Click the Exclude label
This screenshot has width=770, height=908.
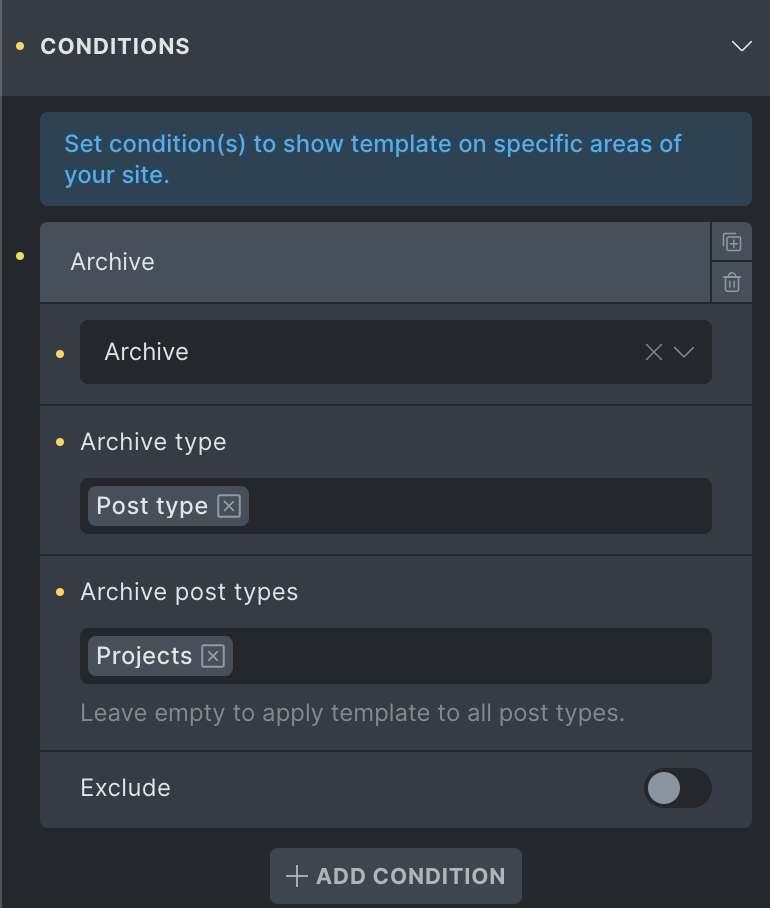[126, 788]
